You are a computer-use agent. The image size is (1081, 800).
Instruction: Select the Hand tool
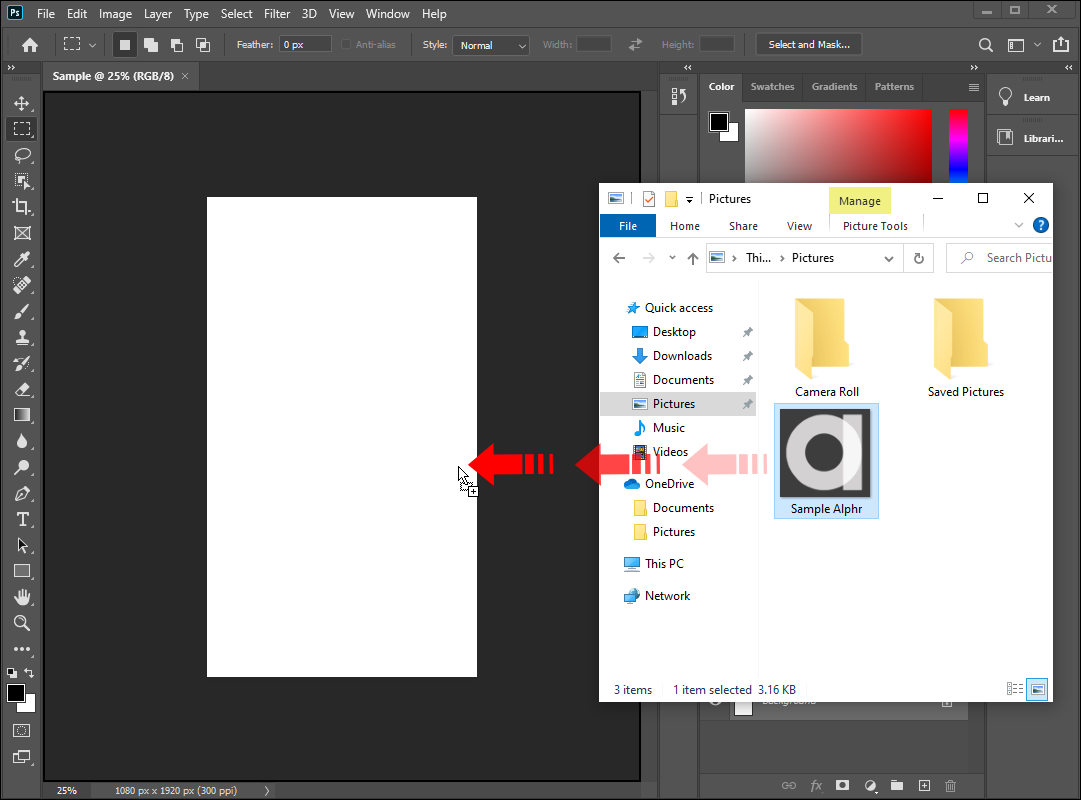tap(22, 597)
